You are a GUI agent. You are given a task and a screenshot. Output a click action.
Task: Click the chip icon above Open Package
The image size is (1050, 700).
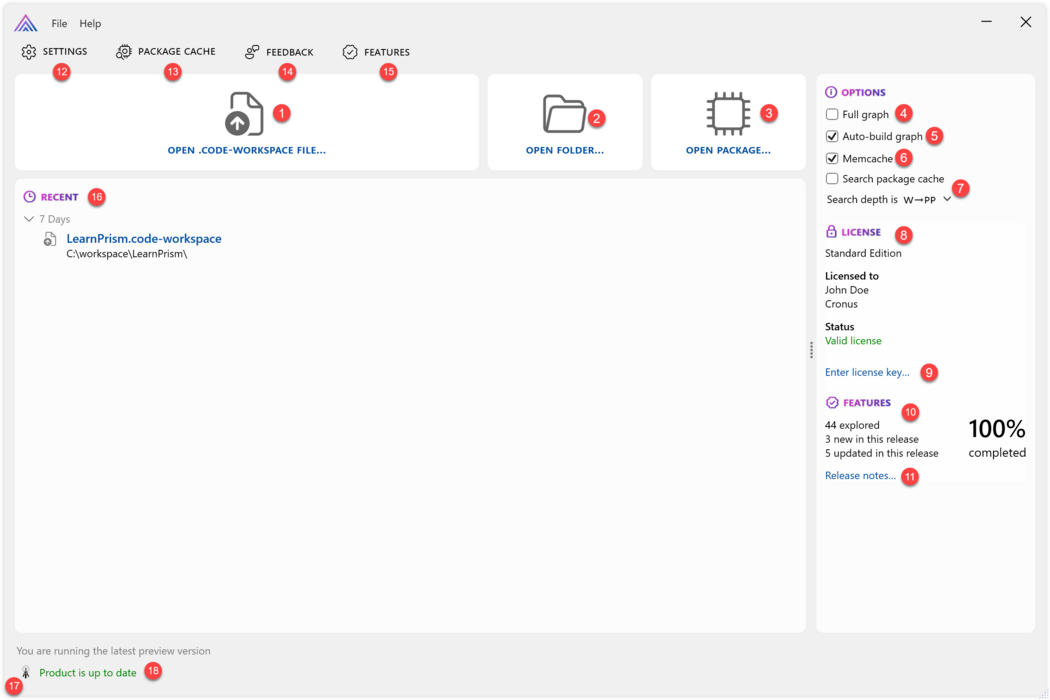[728, 113]
